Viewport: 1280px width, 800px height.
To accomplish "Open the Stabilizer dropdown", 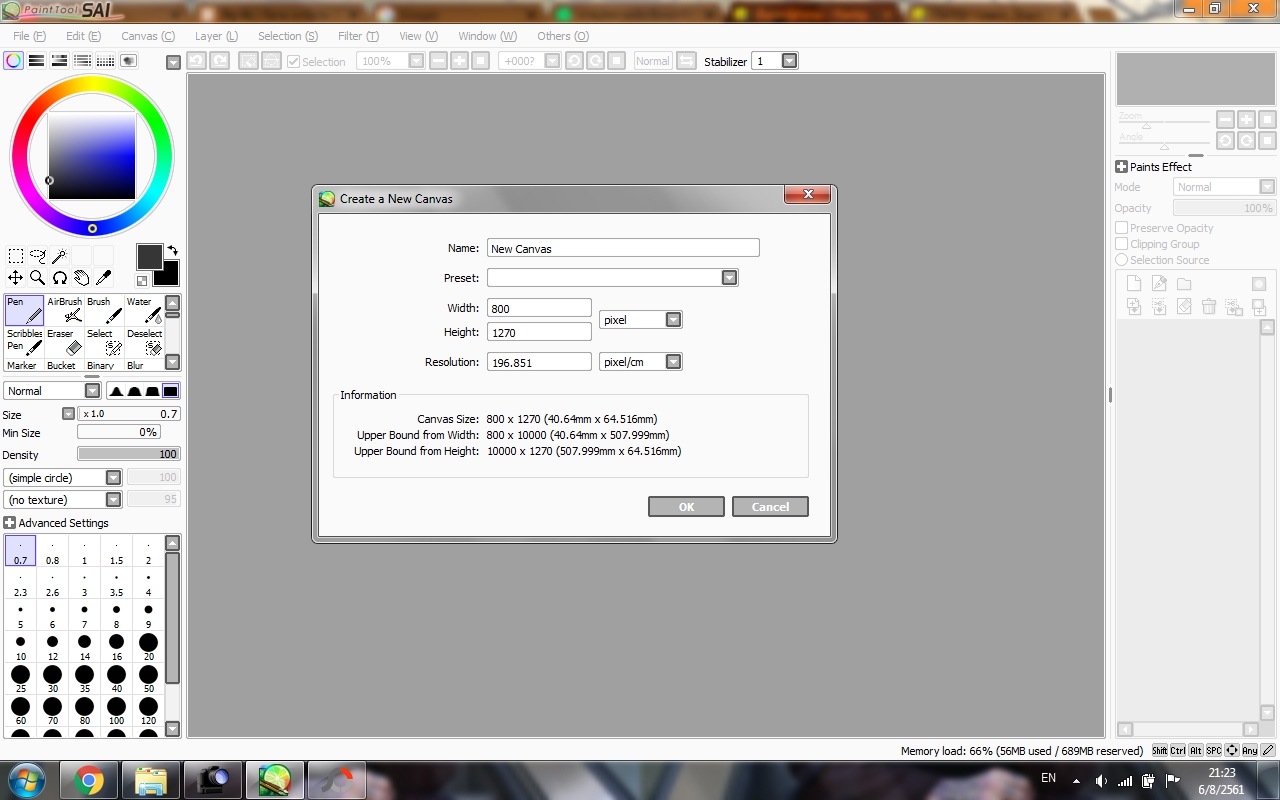I will point(789,61).
